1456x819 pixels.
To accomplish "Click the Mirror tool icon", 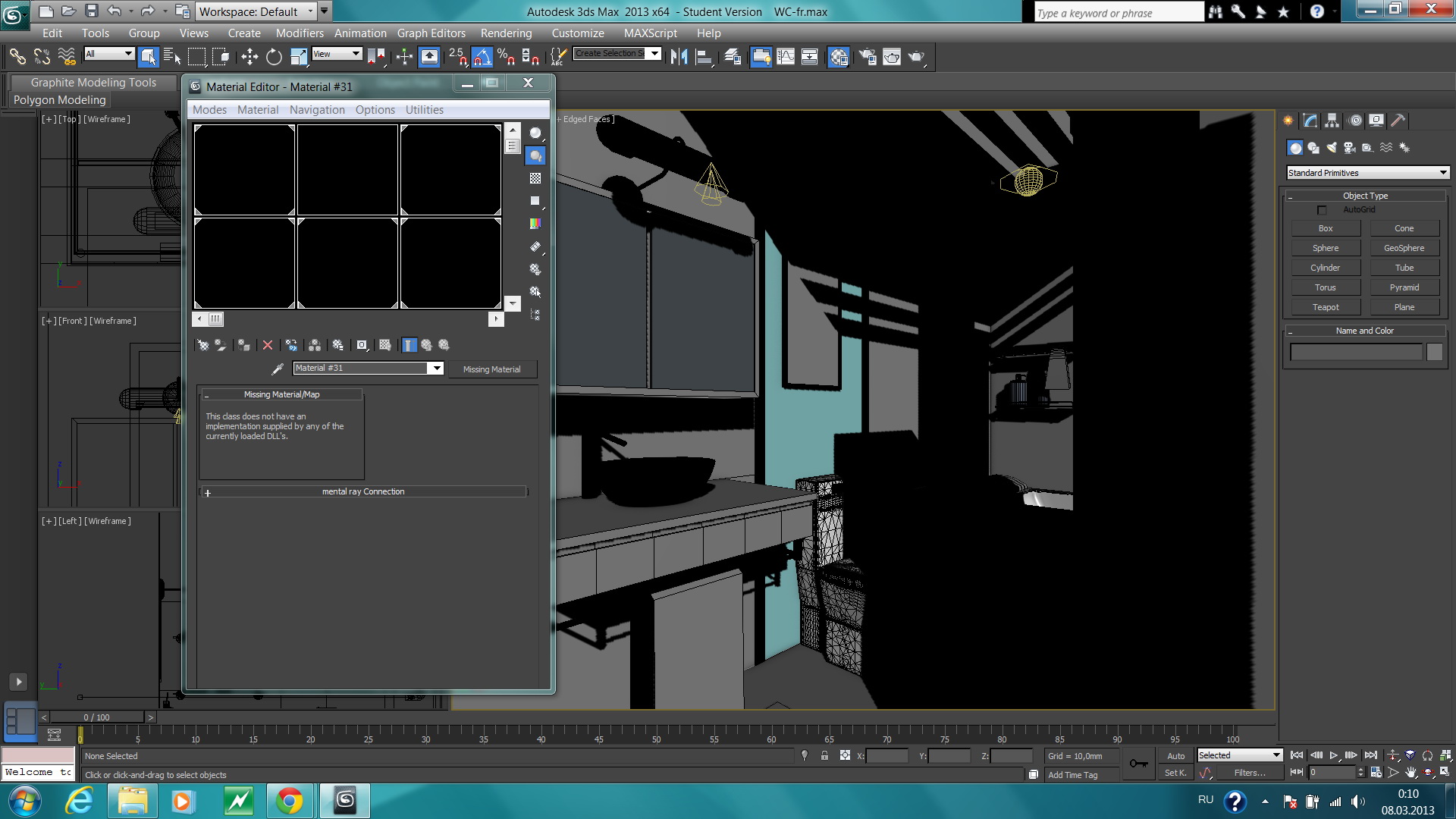I will tap(679, 57).
